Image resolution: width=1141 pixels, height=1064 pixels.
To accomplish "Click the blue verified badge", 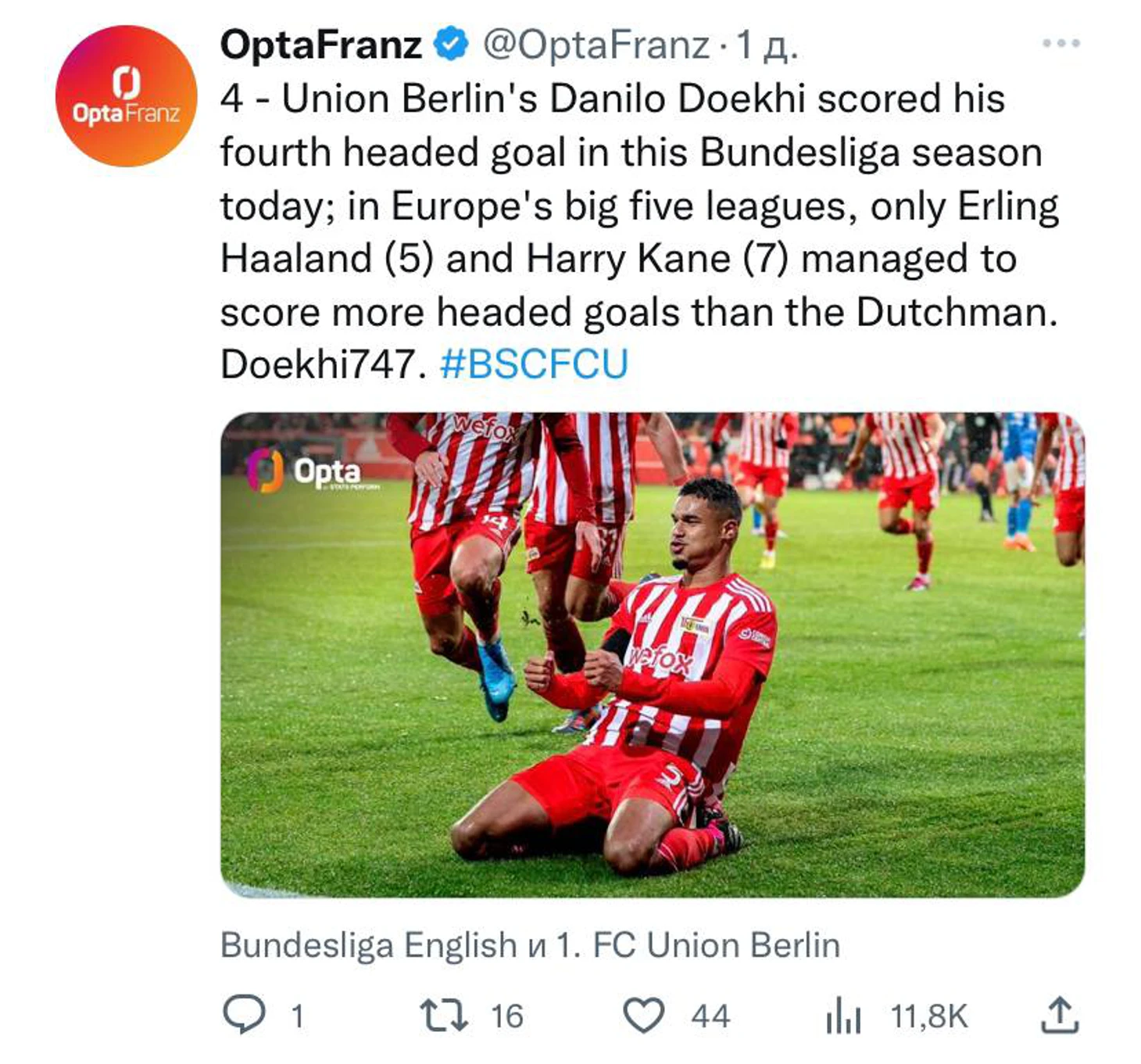I will tap(451, 44).
